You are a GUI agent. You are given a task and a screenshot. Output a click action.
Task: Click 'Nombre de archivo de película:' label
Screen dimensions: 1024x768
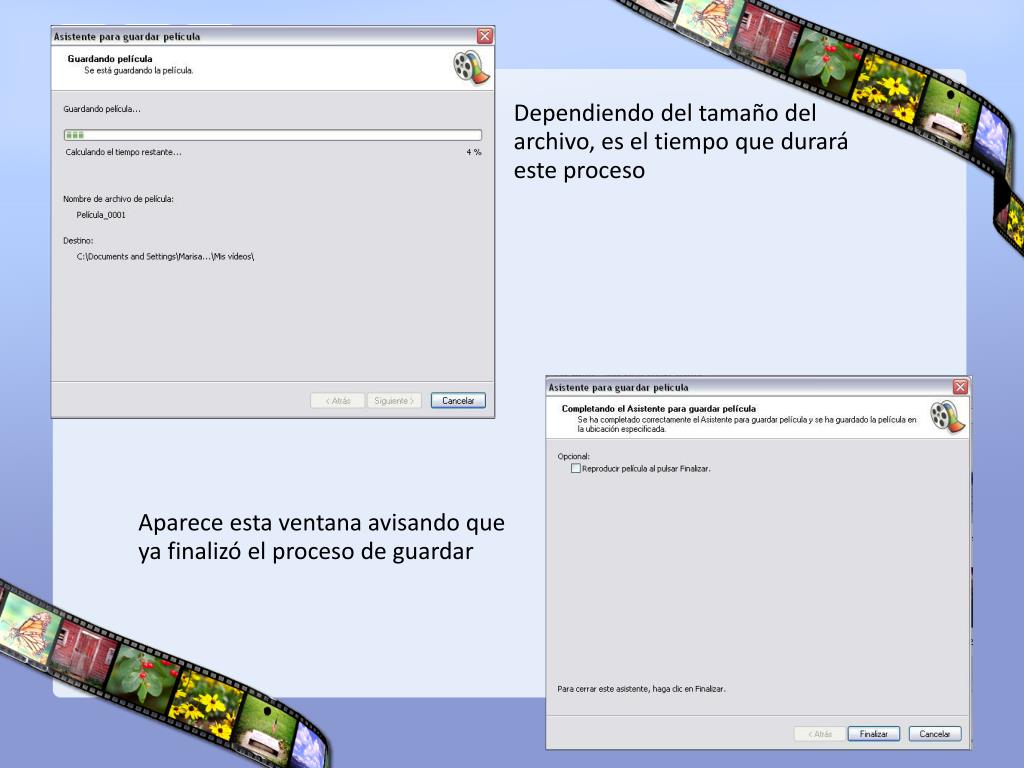[x=118, y=199]
